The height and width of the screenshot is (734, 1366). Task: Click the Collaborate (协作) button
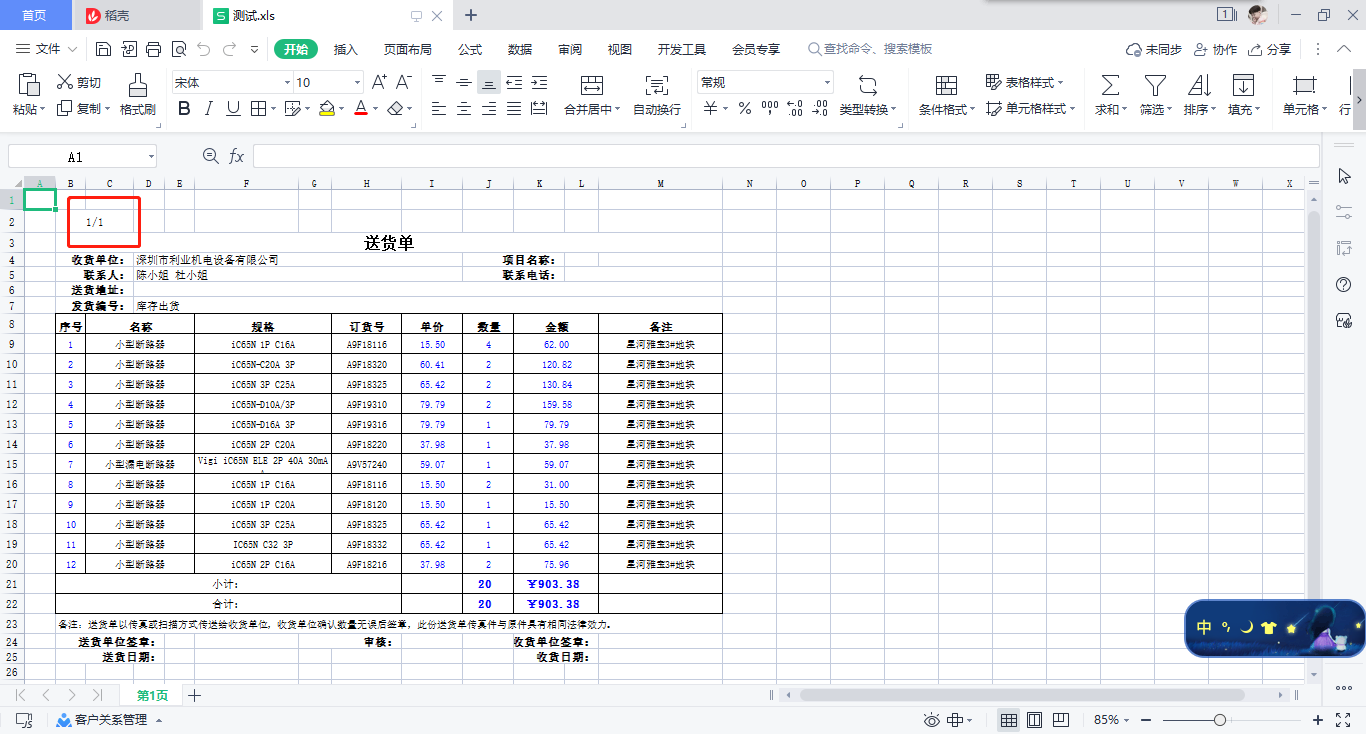[1215, 49]
